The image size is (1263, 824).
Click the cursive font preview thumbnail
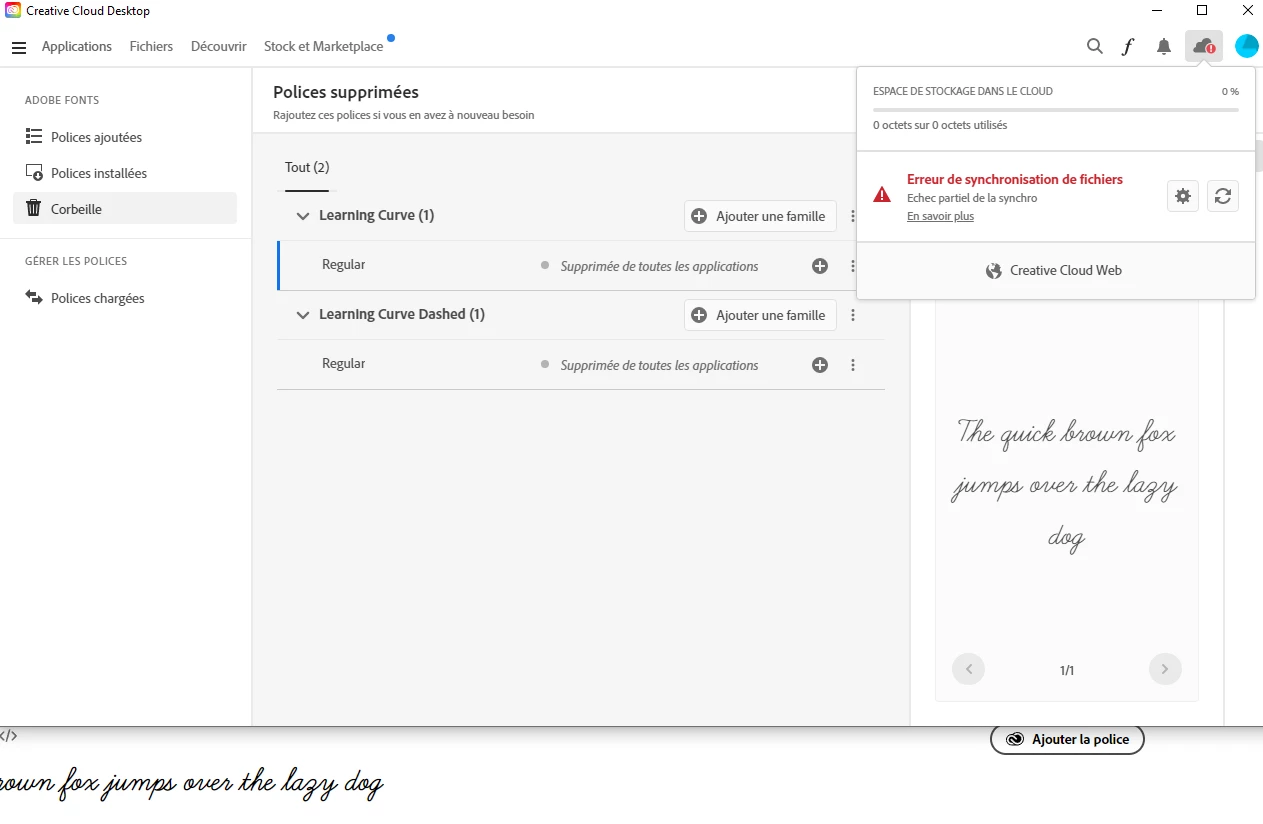click(1067, 487)
